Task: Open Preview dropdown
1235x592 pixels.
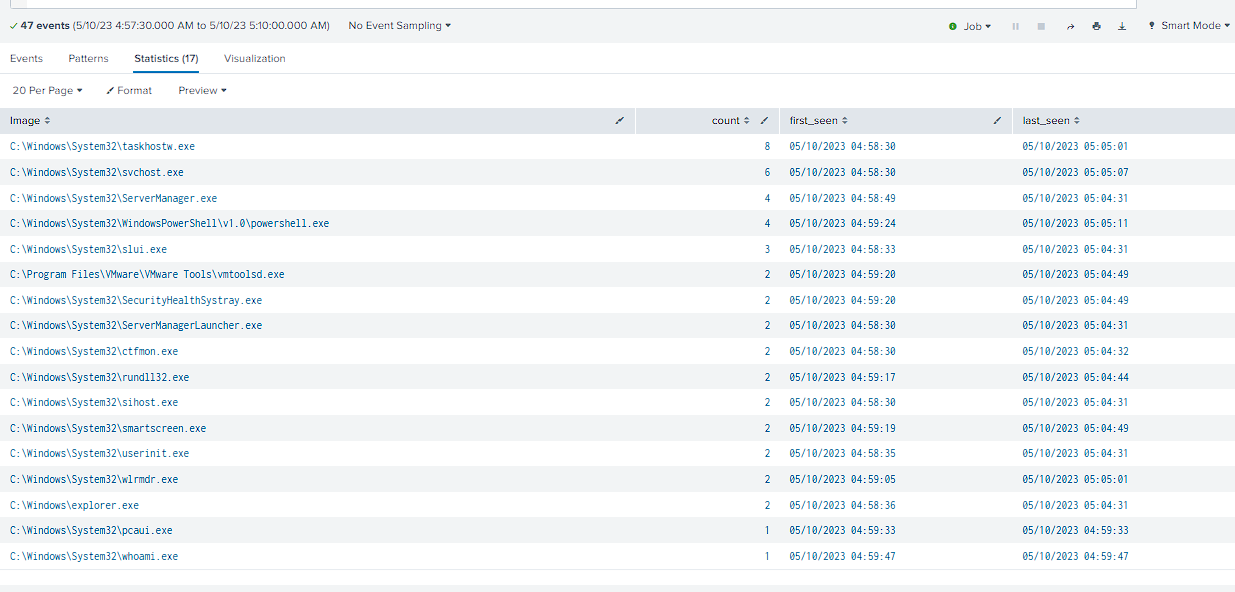Action: (203, 90)
